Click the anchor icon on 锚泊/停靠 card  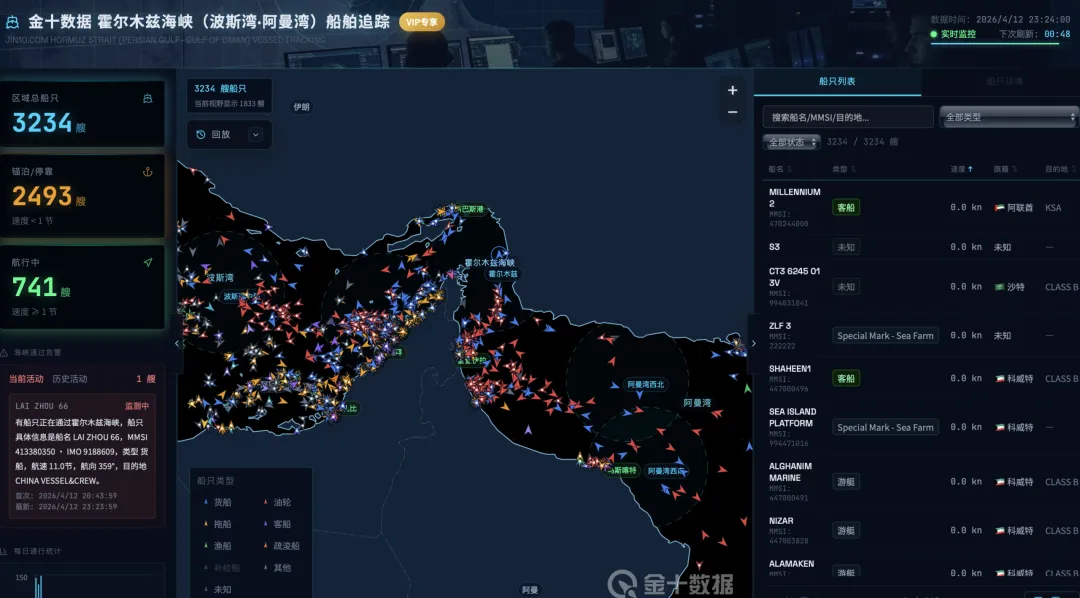(147, 174)
